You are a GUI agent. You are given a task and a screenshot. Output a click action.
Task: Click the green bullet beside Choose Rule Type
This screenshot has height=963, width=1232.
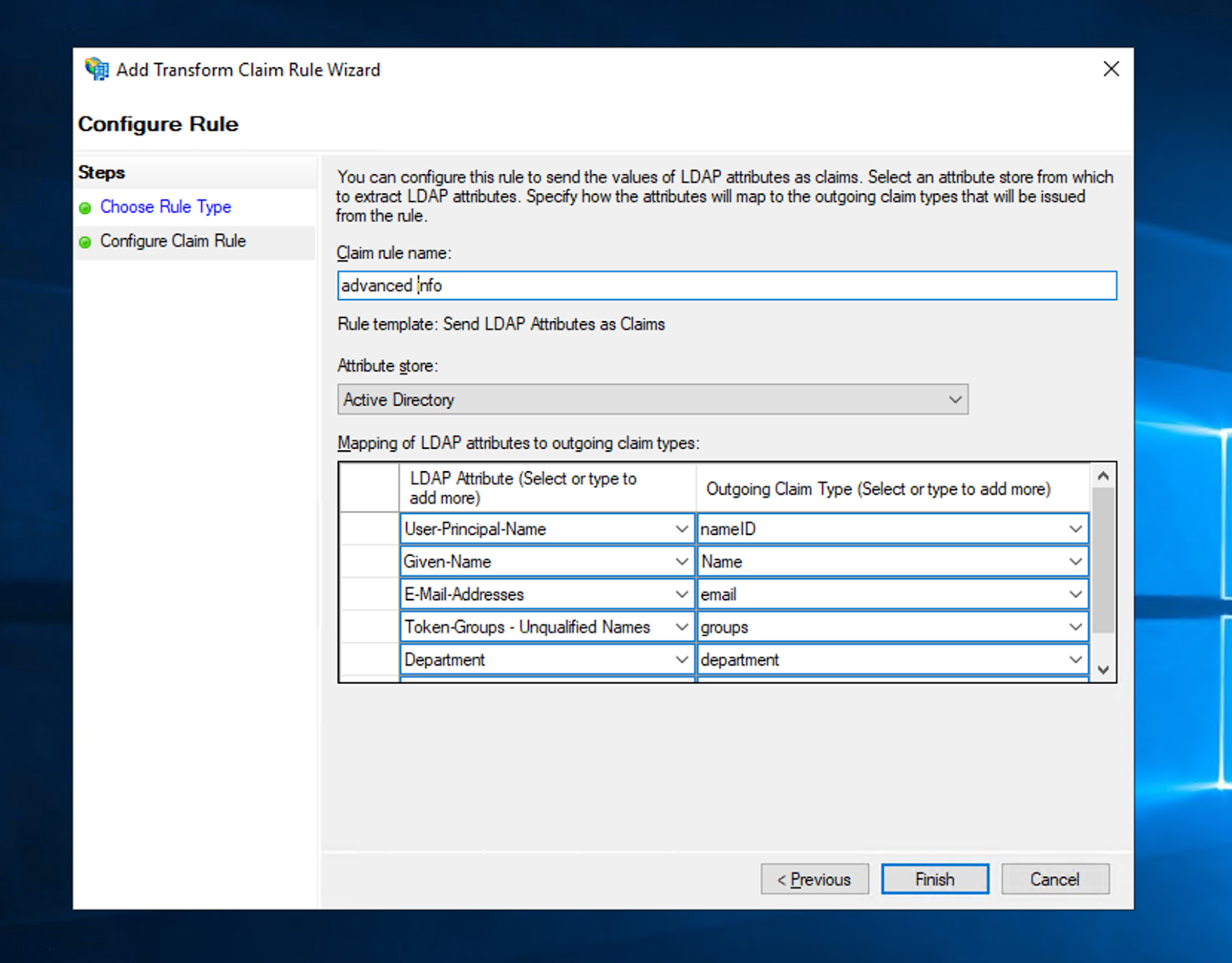click(85, 208)
